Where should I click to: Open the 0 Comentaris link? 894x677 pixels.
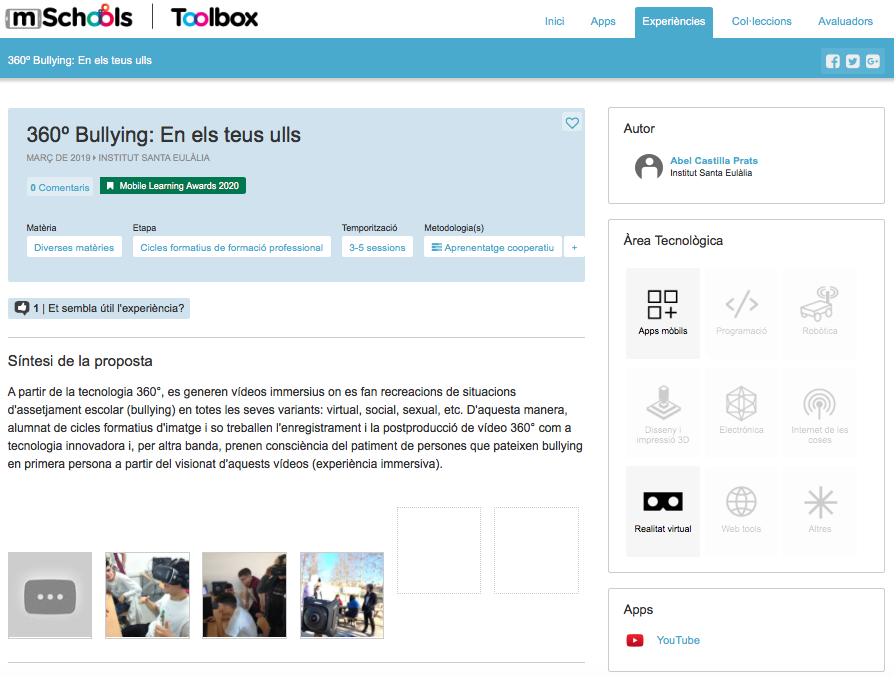60,187
